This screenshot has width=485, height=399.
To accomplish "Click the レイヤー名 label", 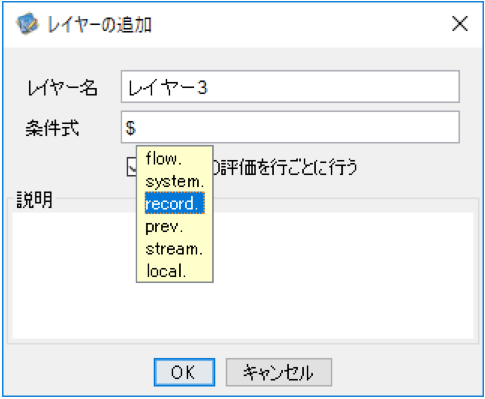I will pos(62,88).
